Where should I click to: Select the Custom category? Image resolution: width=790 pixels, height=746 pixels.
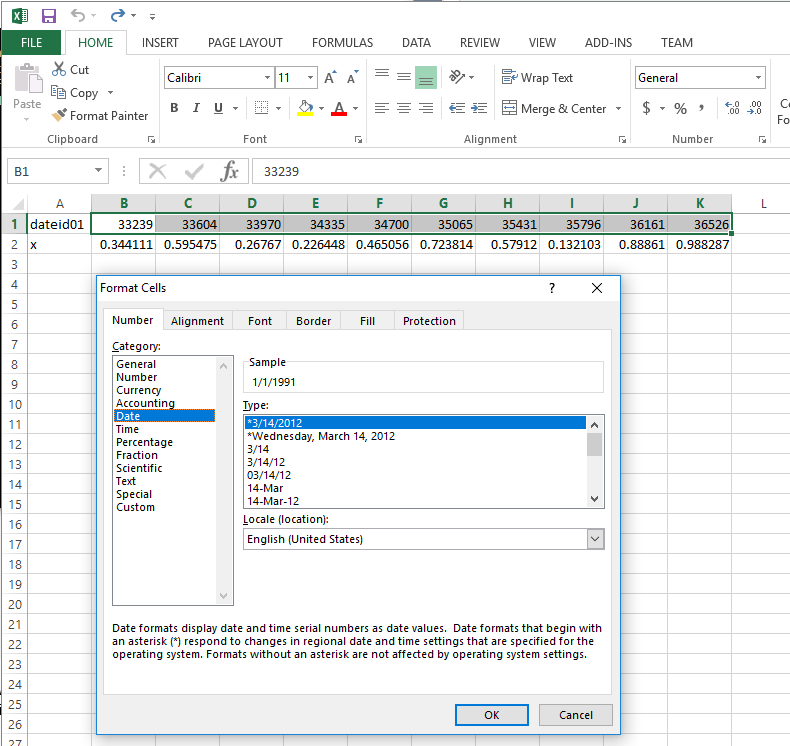[x=135, y=507]
